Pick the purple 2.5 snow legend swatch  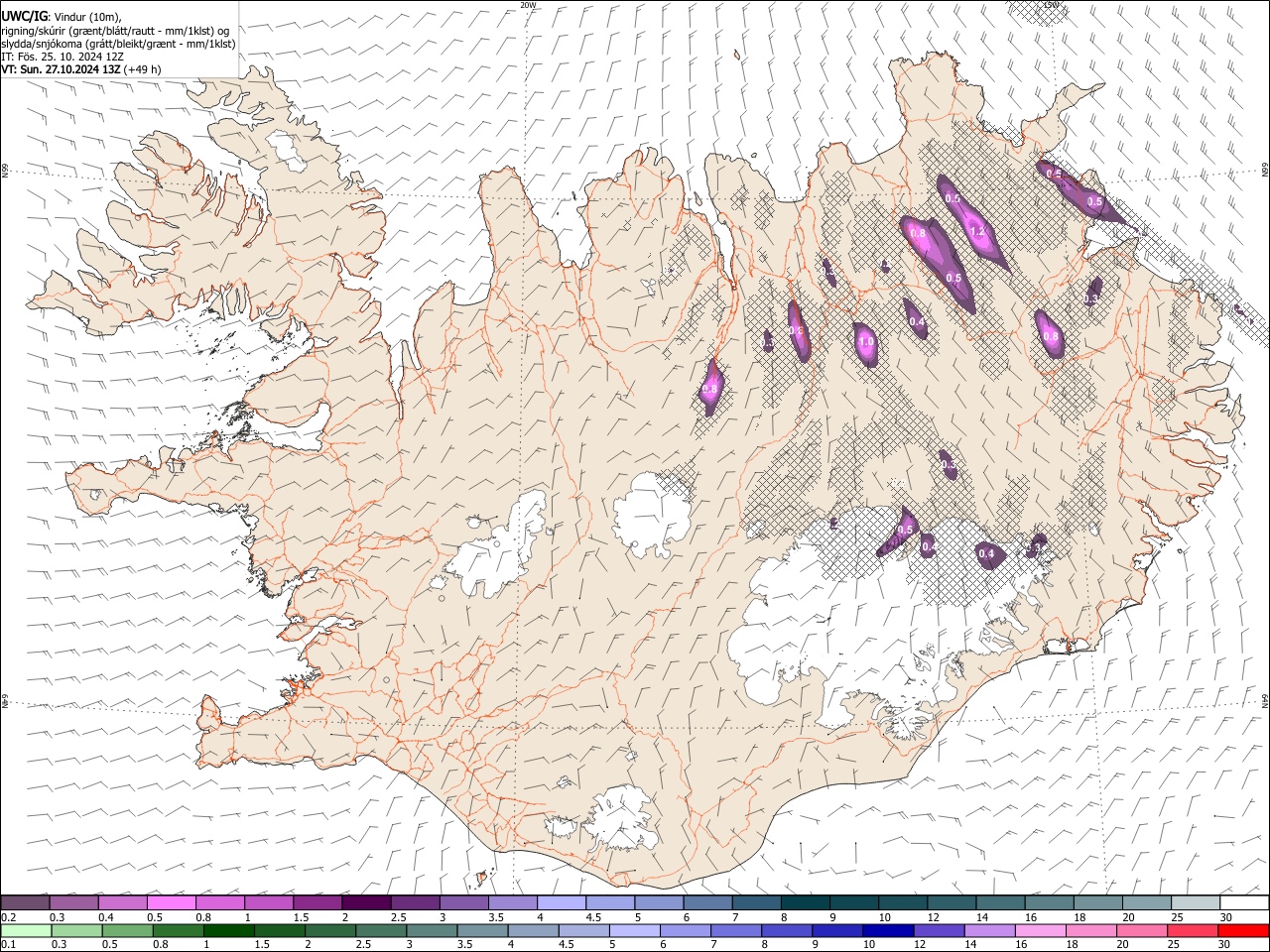coord(415,903)
